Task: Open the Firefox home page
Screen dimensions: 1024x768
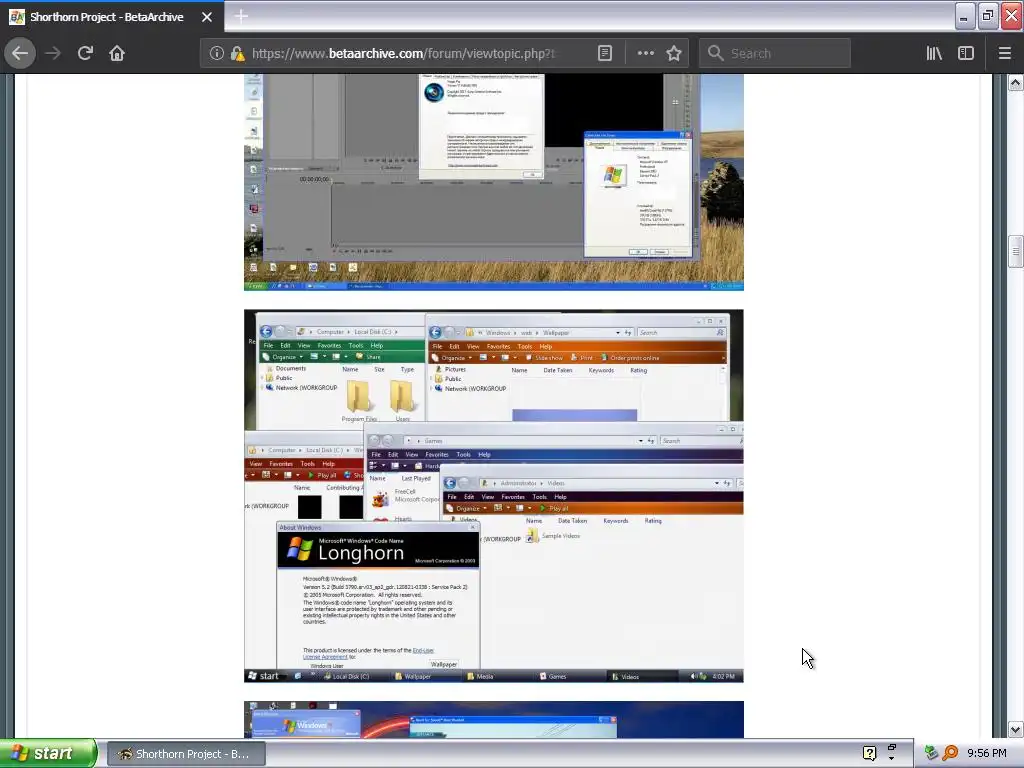Action: [117, 53]
